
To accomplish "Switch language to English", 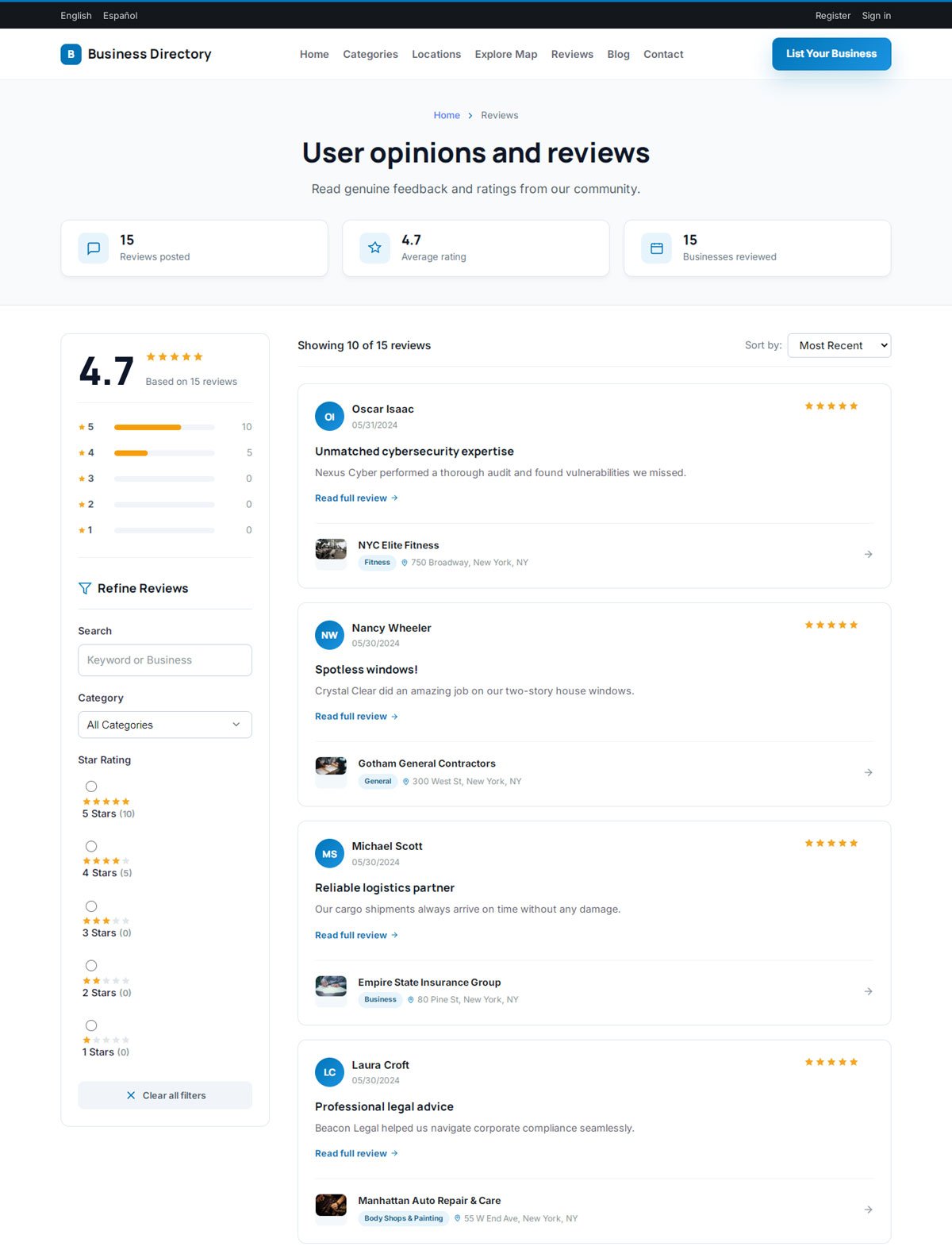I will click(x=76, y=16).
